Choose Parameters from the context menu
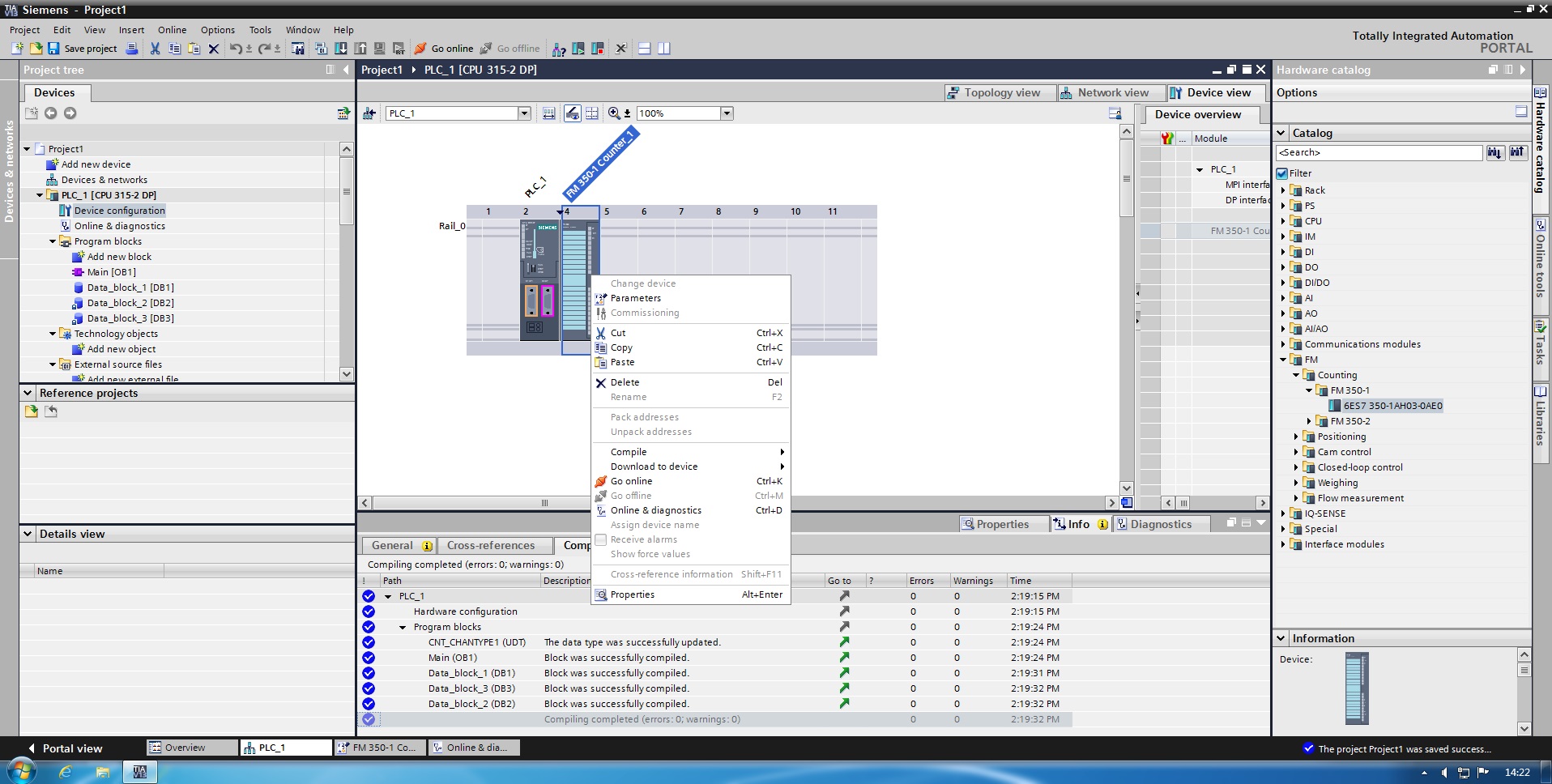This screenshot has height=784, width=1552. tap(690, 298)
